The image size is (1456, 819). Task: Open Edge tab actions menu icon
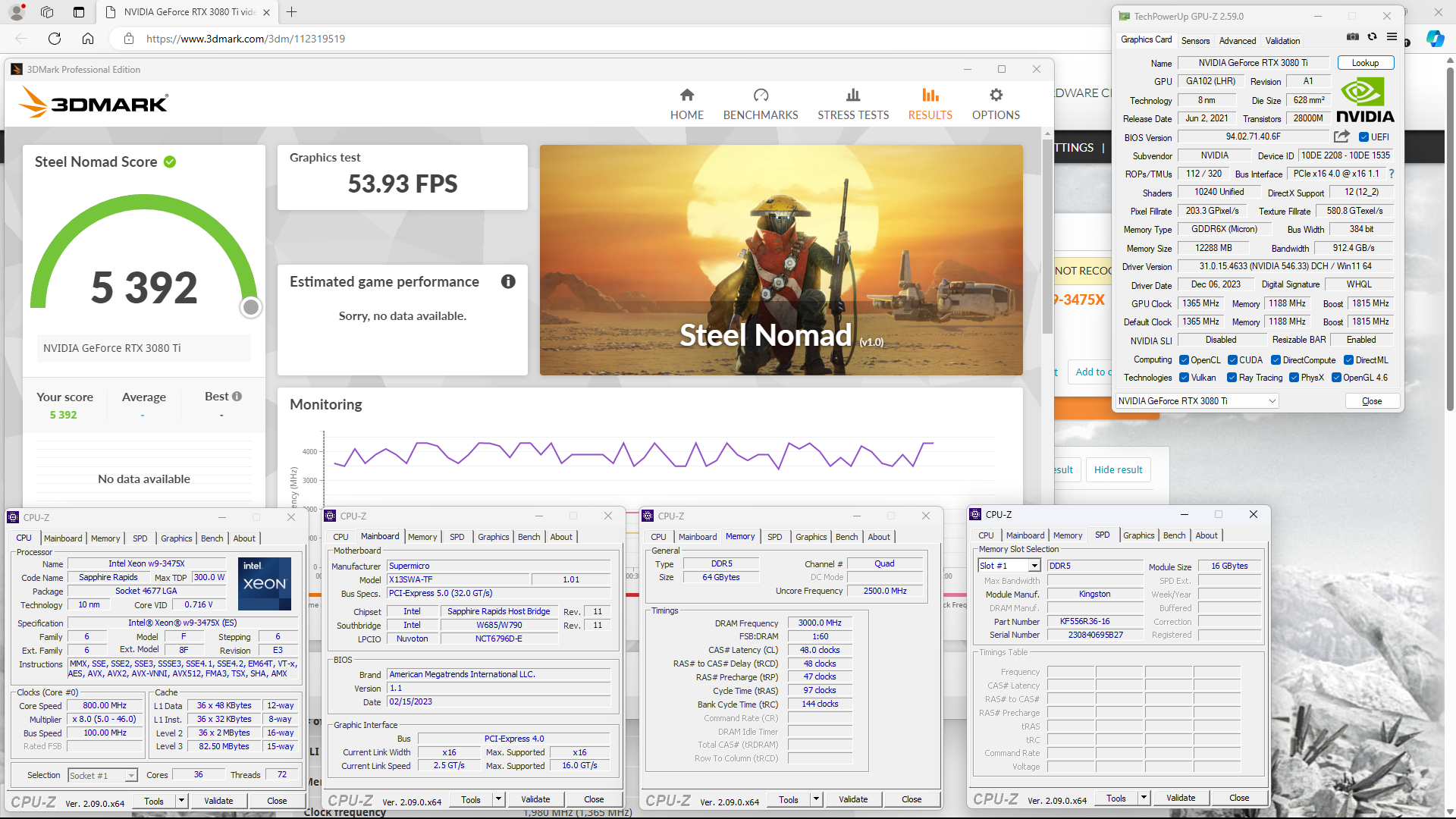click(79, 12)
